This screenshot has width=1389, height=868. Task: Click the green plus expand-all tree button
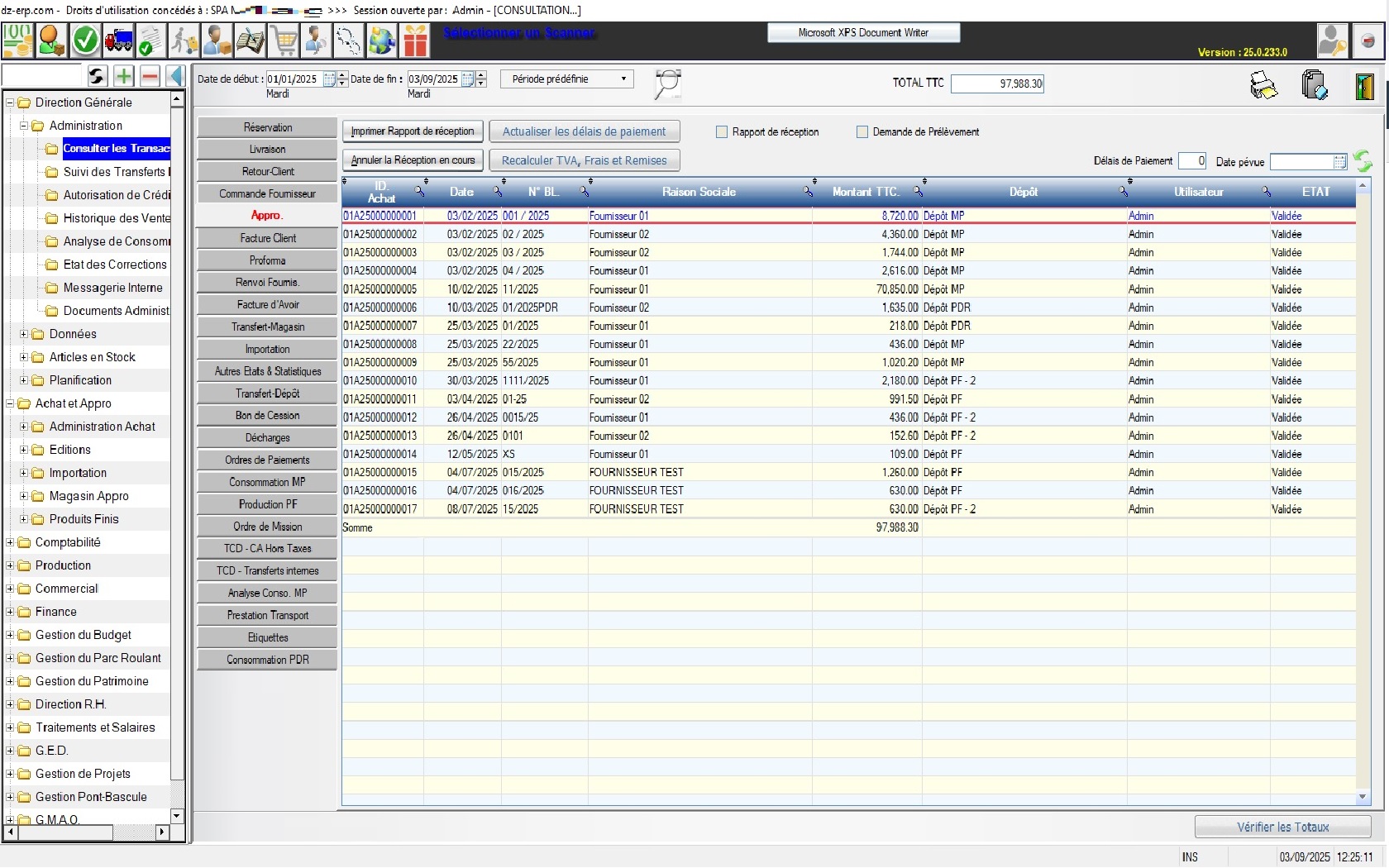point(123,76)
